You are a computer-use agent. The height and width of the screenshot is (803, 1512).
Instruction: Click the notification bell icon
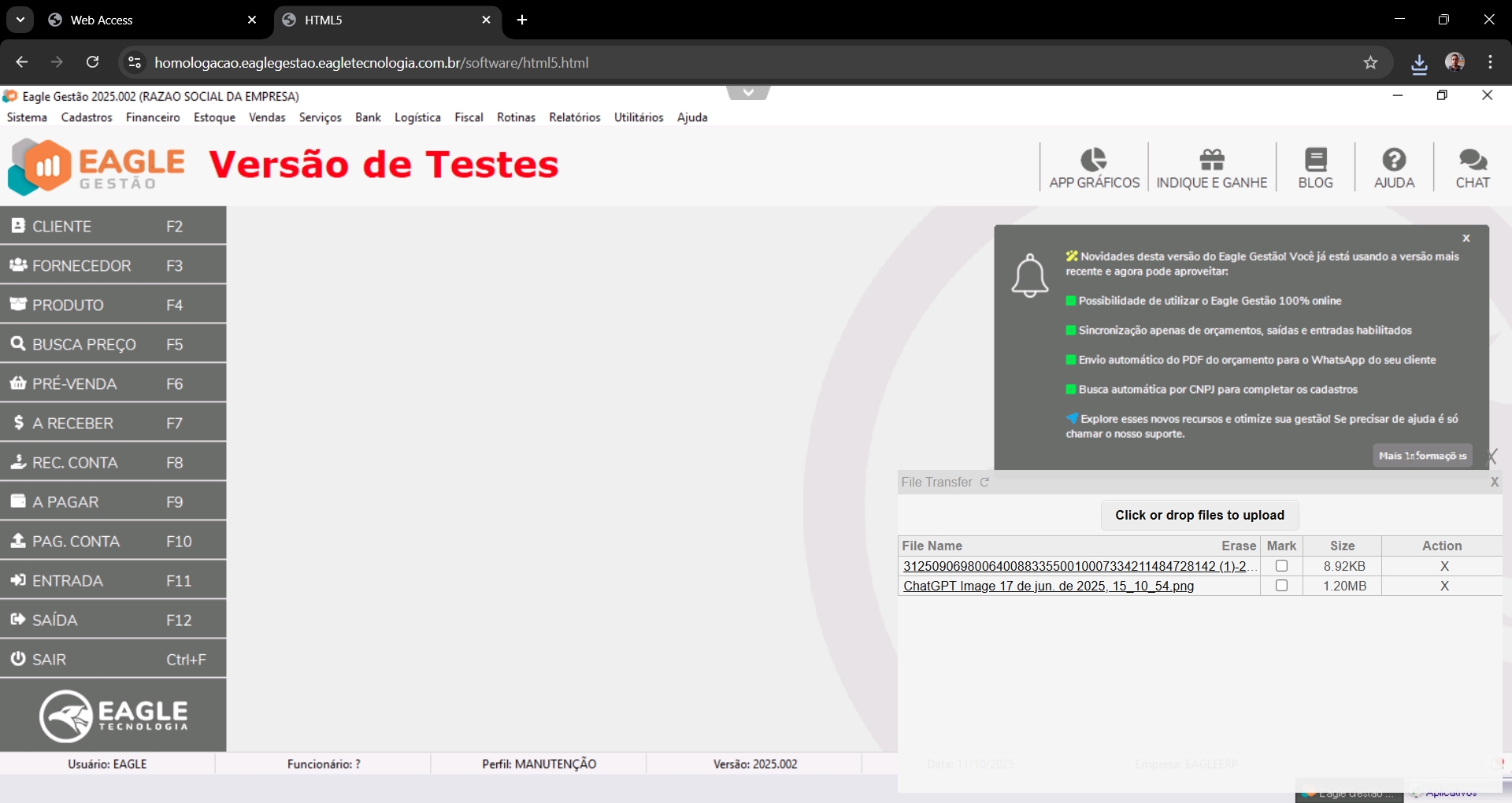[1030, 276]
